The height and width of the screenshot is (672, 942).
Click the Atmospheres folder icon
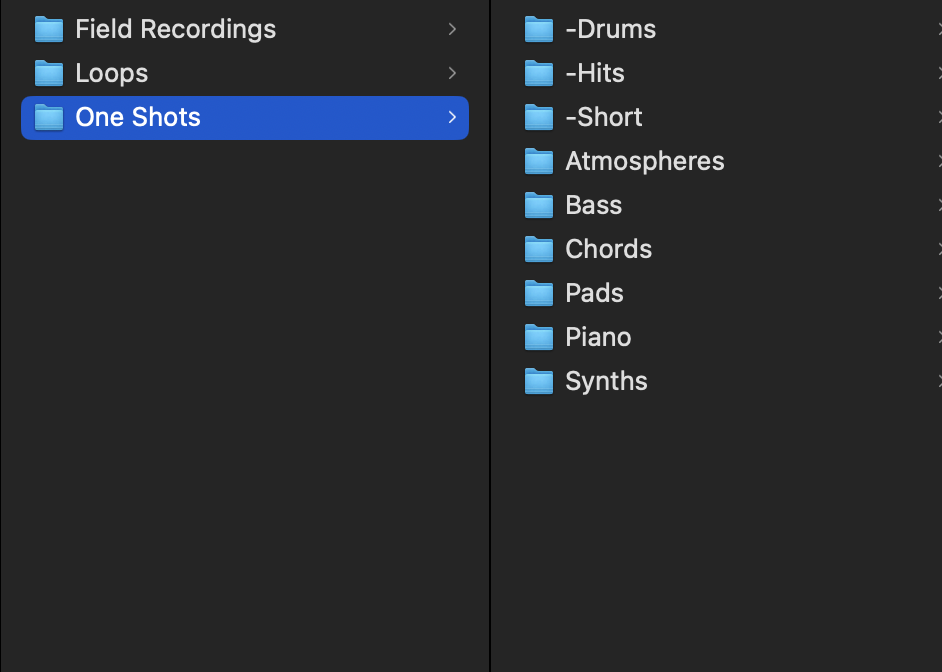pos(539,162)
